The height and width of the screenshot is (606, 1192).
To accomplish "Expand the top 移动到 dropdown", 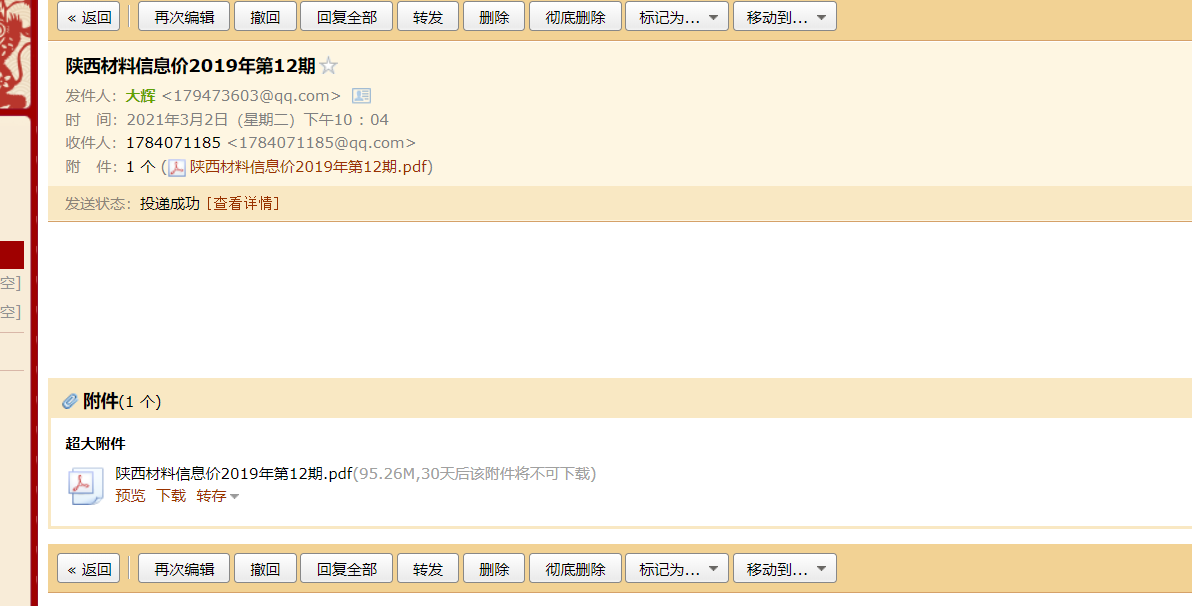I will click(785, 17).
